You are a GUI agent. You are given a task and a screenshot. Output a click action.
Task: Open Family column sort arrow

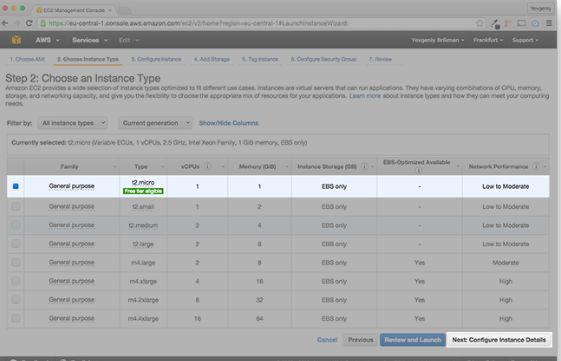115,167
